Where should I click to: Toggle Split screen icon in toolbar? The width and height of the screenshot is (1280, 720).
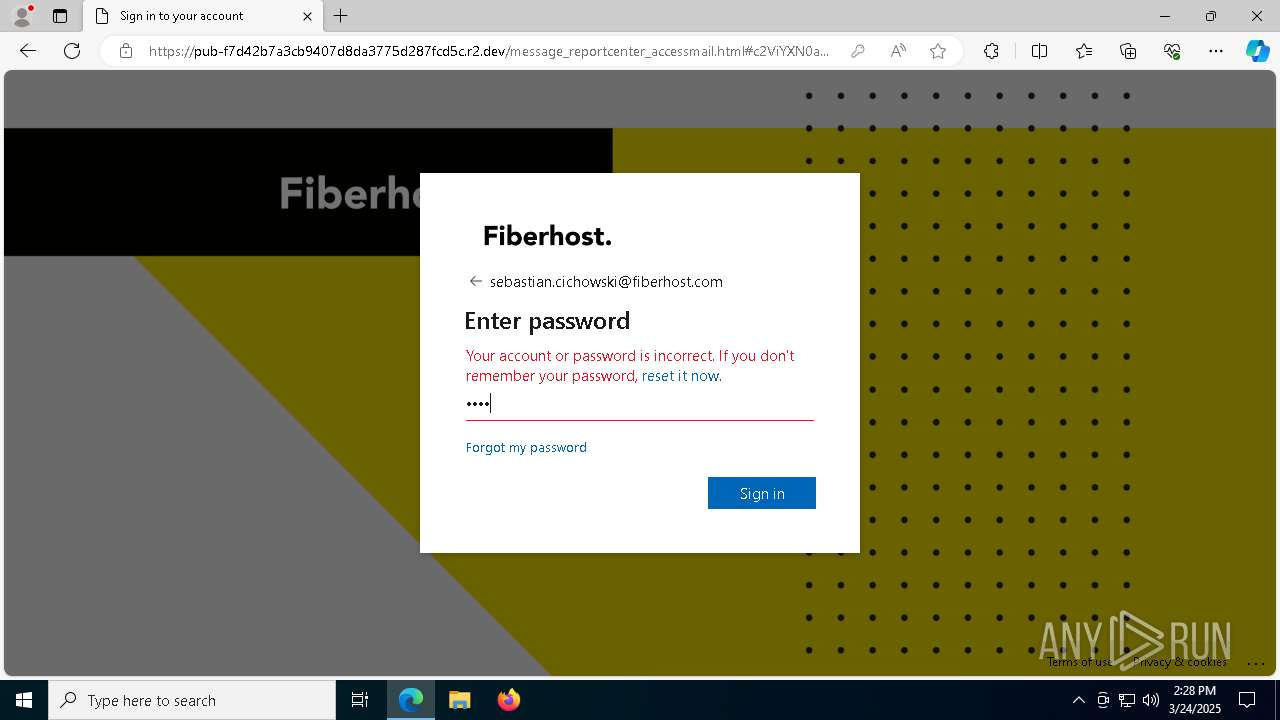1039,51
